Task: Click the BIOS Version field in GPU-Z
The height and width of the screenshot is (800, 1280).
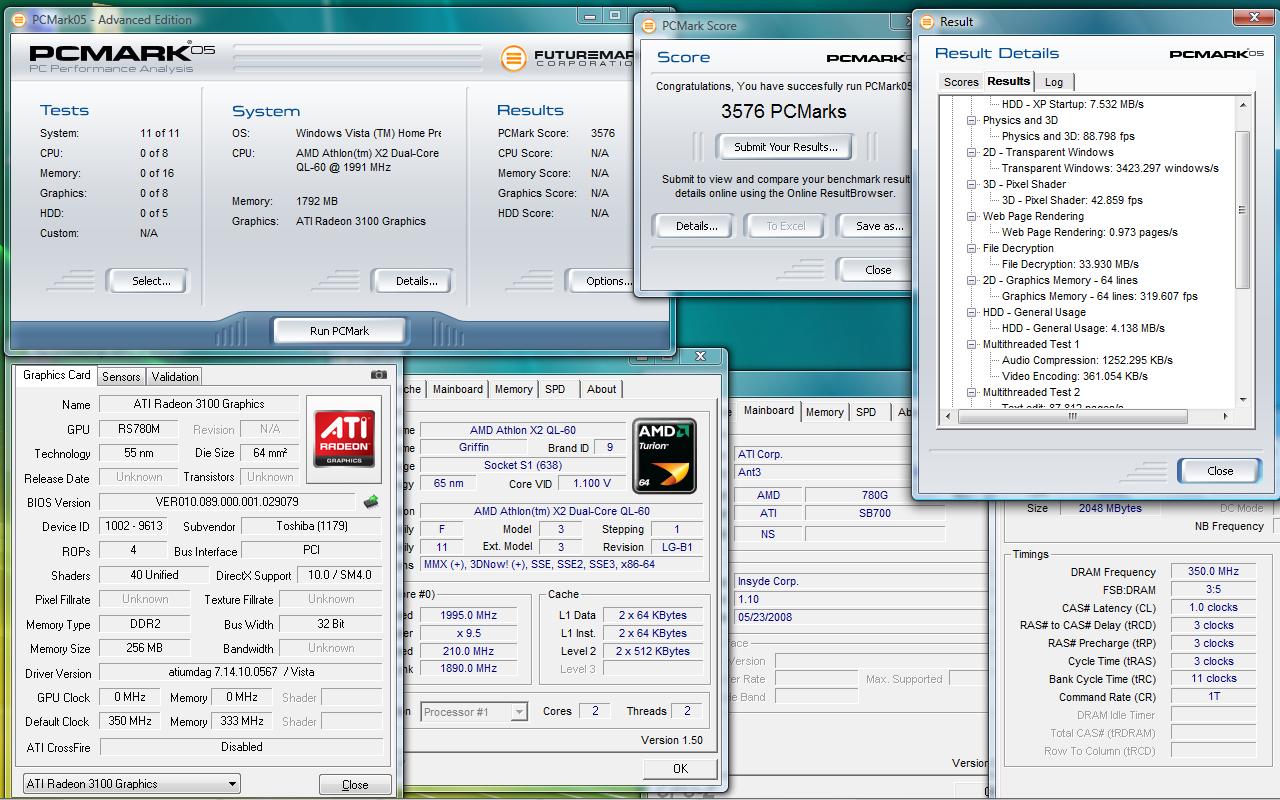Action: tap(227, 502)
